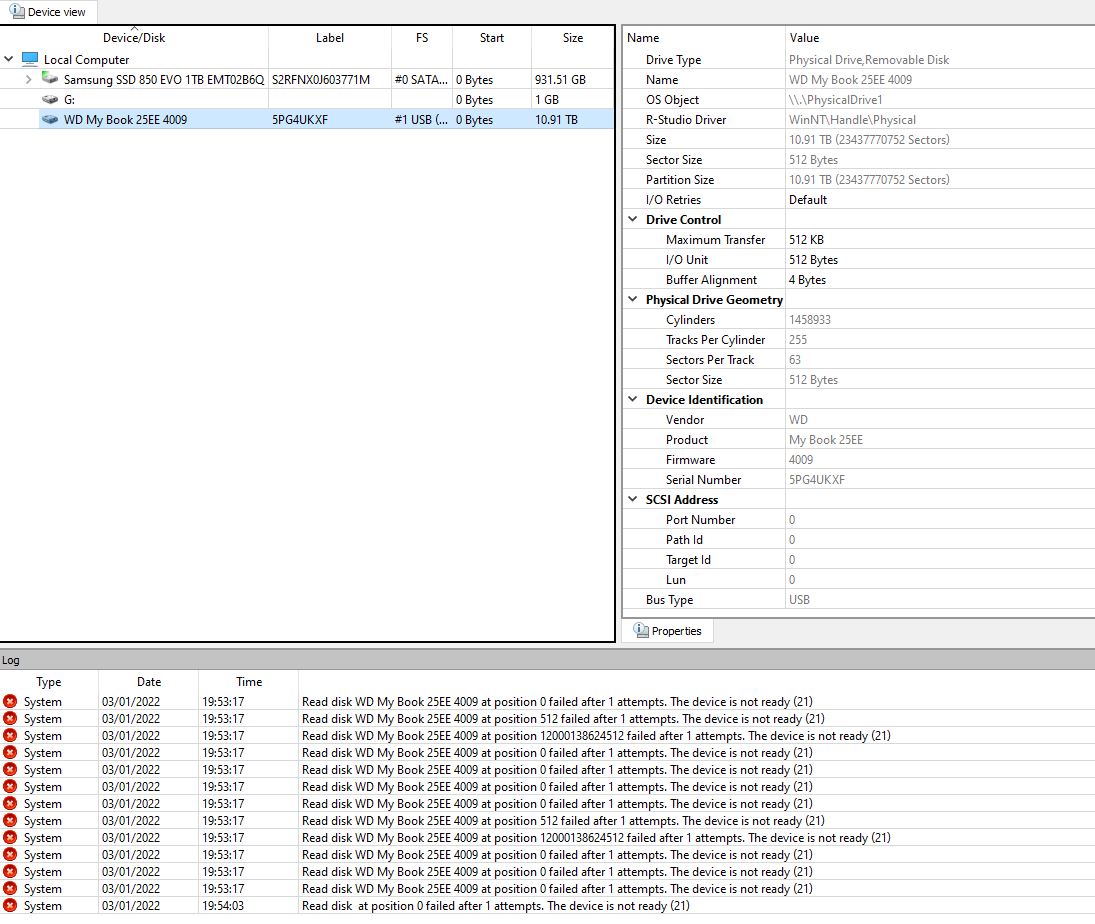Select the last log entry at 19:54:03

click(x=548, y=906)
